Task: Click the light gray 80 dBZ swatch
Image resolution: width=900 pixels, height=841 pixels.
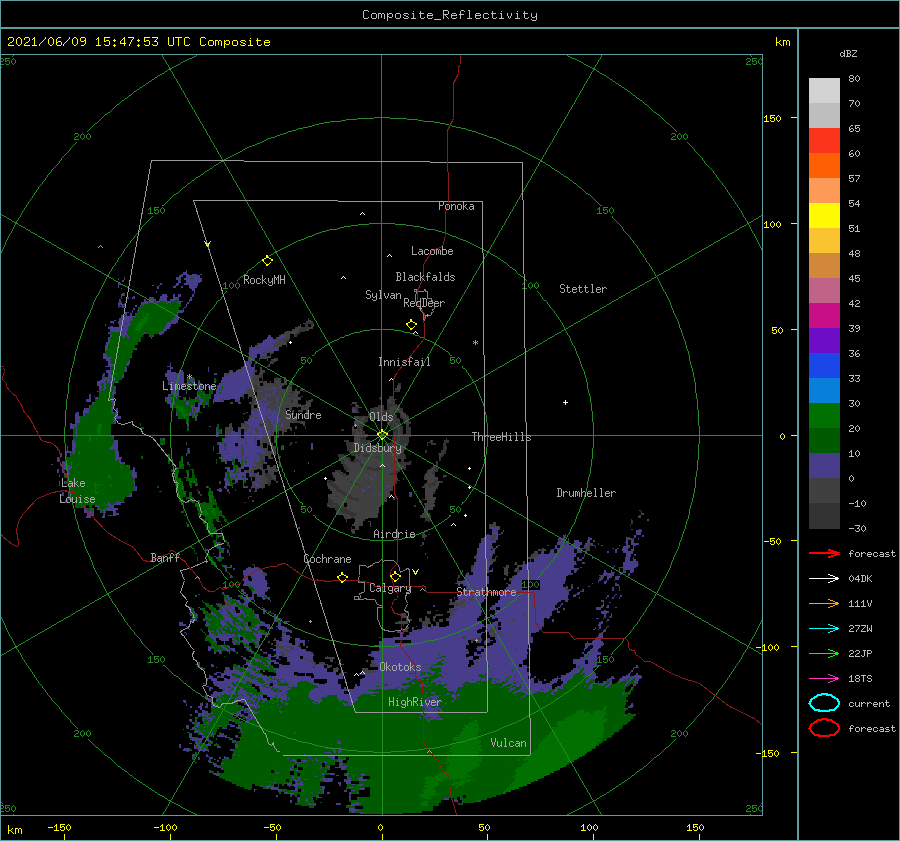Action: (824, 90)
